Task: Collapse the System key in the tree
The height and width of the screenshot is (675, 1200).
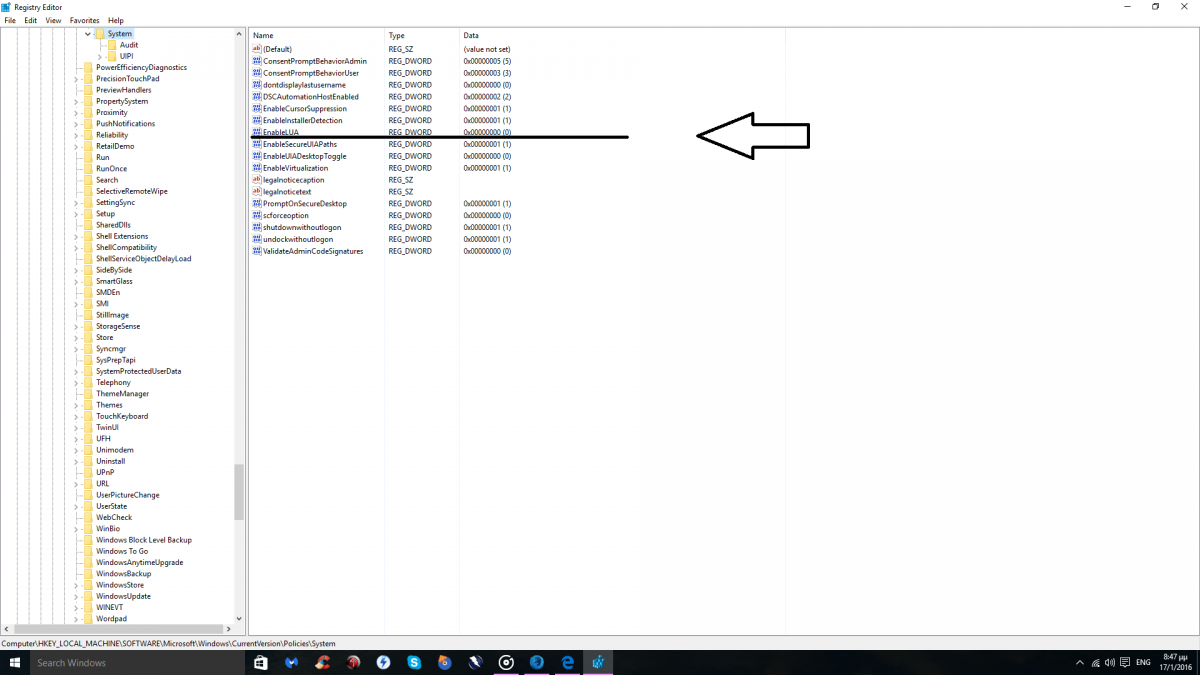Action: [x=88, y=34]
